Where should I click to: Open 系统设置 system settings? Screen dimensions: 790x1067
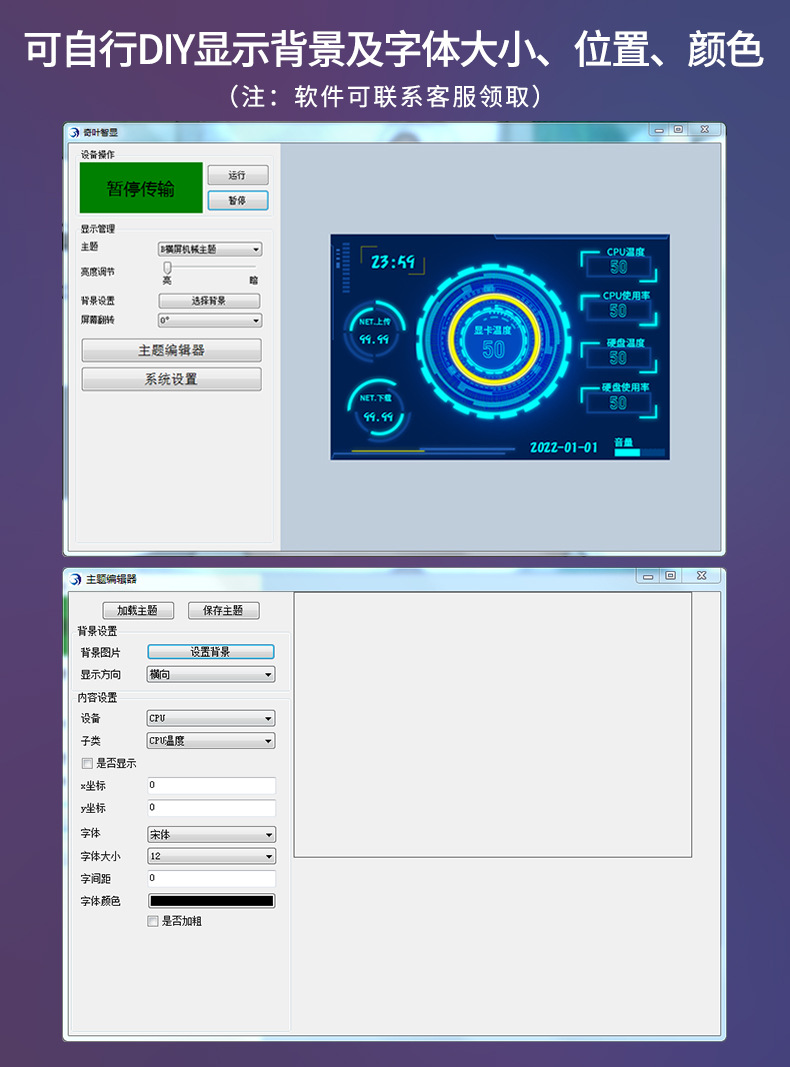click(x=171, y=379)
